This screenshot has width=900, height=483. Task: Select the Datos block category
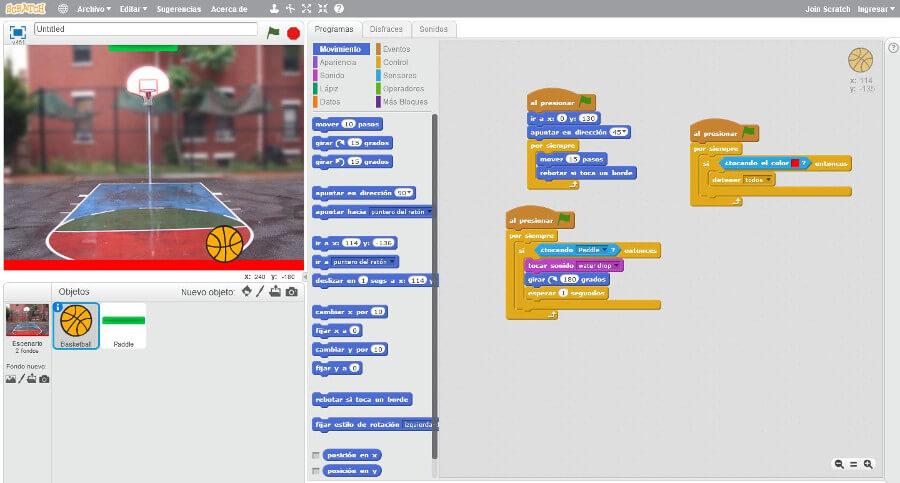[329, 102]
